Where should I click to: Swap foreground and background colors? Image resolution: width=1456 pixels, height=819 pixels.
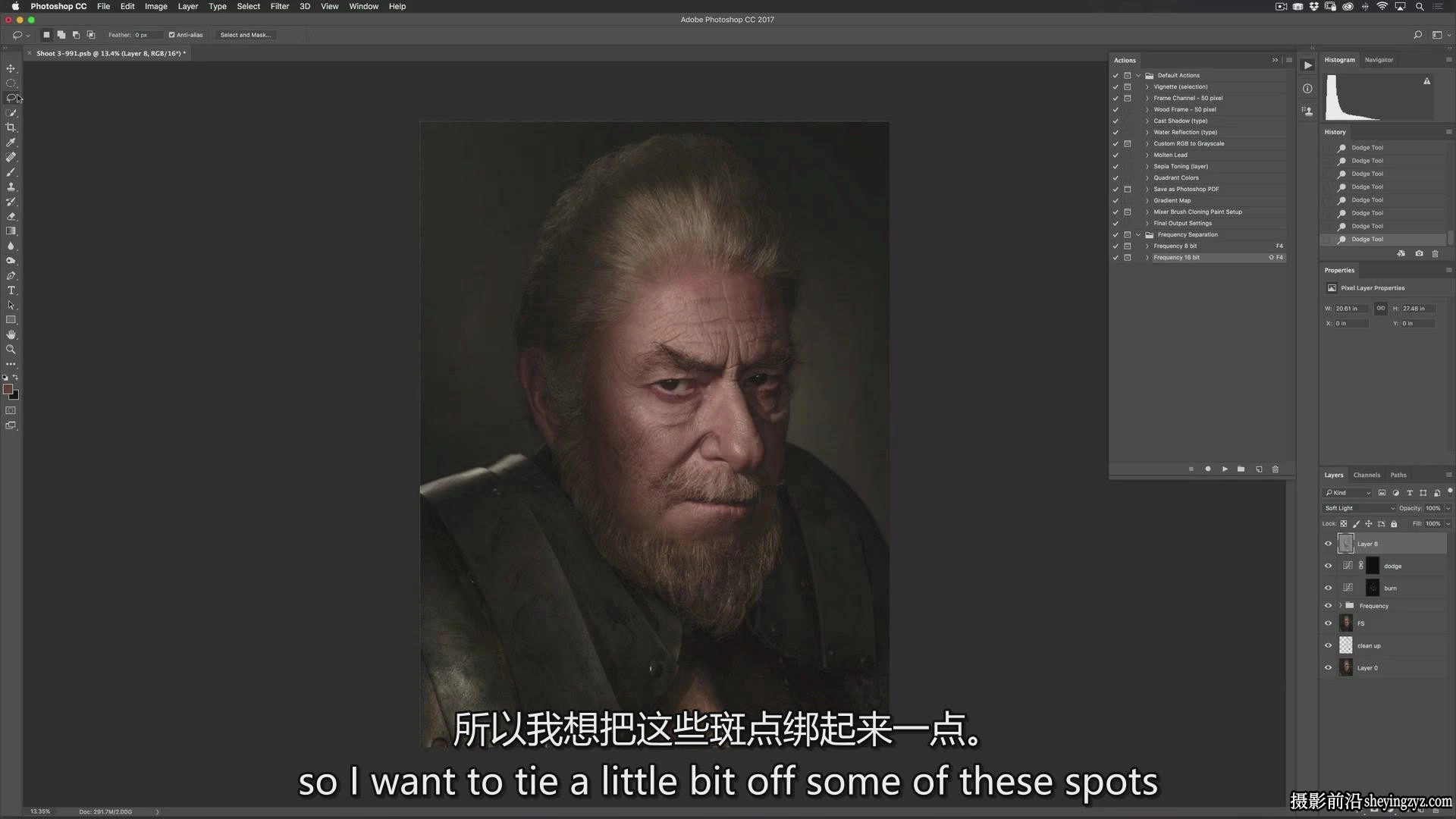15,378
